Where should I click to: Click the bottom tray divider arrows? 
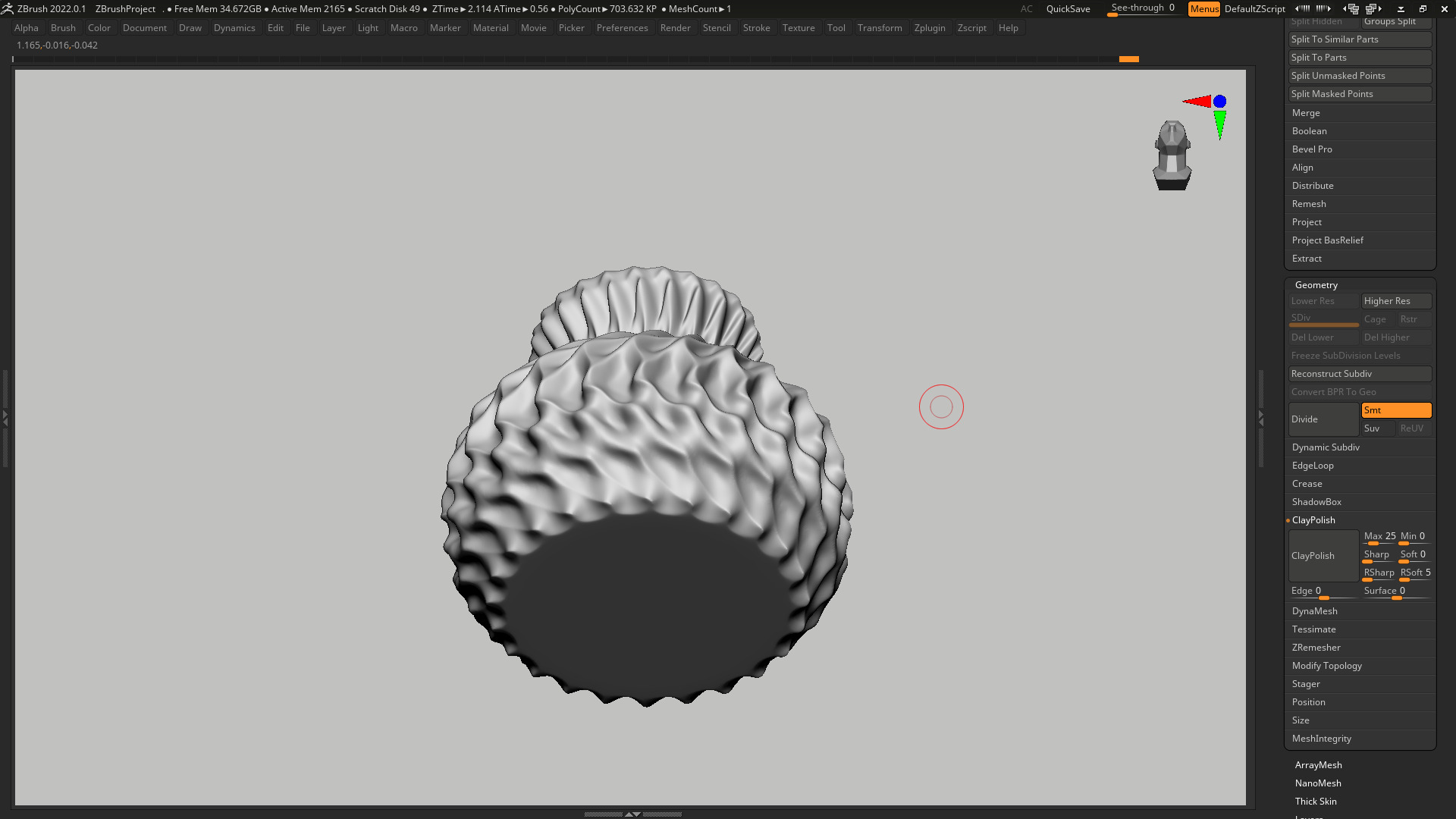(632, 814)
